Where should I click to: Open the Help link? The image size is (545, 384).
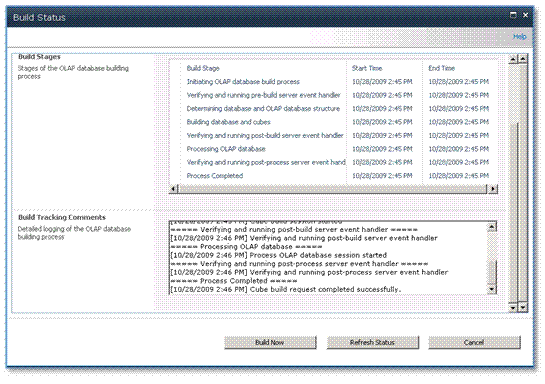coord(520,36)
